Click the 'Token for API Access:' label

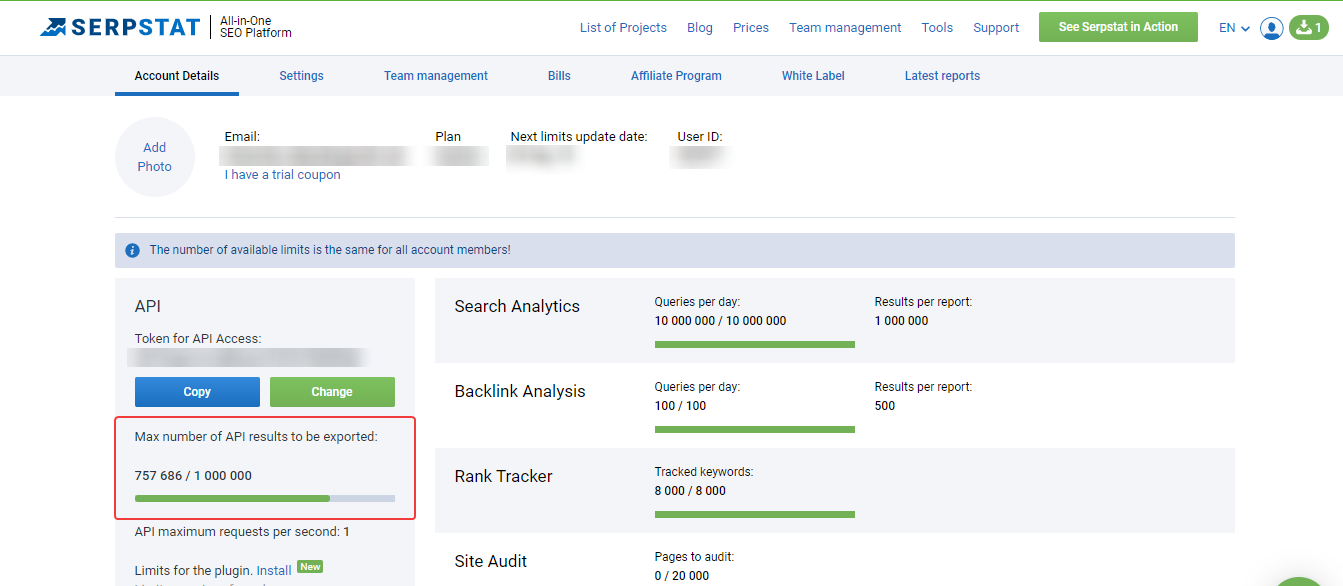[198, 339]
